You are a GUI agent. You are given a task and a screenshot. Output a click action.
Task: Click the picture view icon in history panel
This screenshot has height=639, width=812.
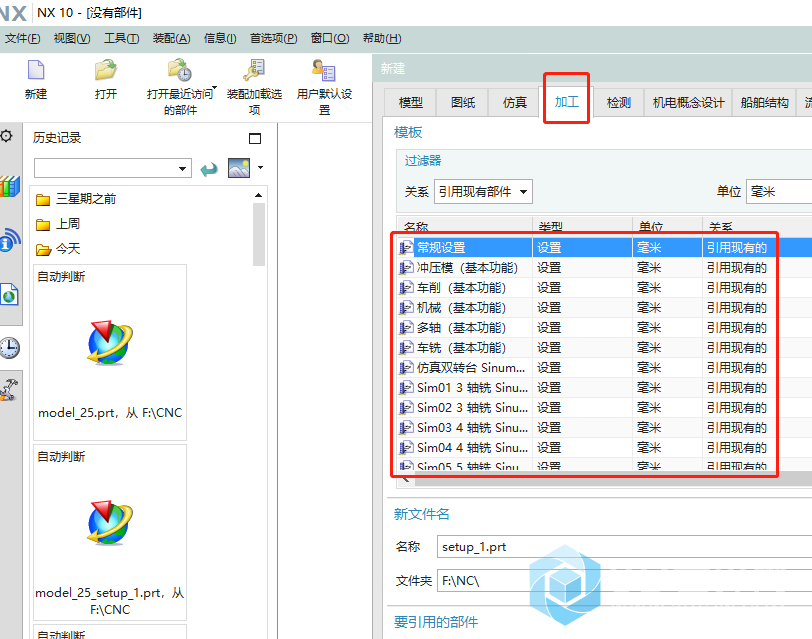click(x=239, y=168)
